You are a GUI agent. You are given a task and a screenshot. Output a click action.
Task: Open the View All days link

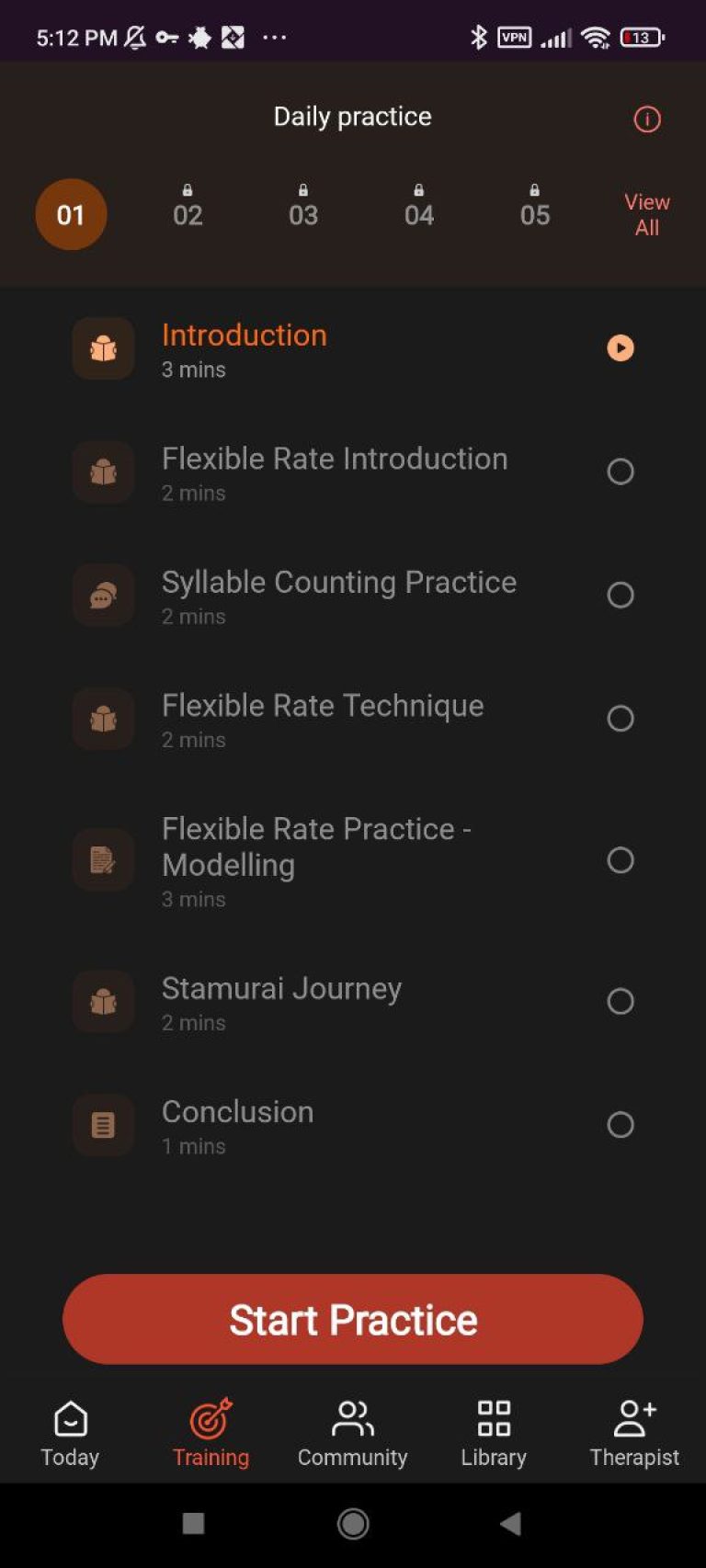click(x=647, y=215)
